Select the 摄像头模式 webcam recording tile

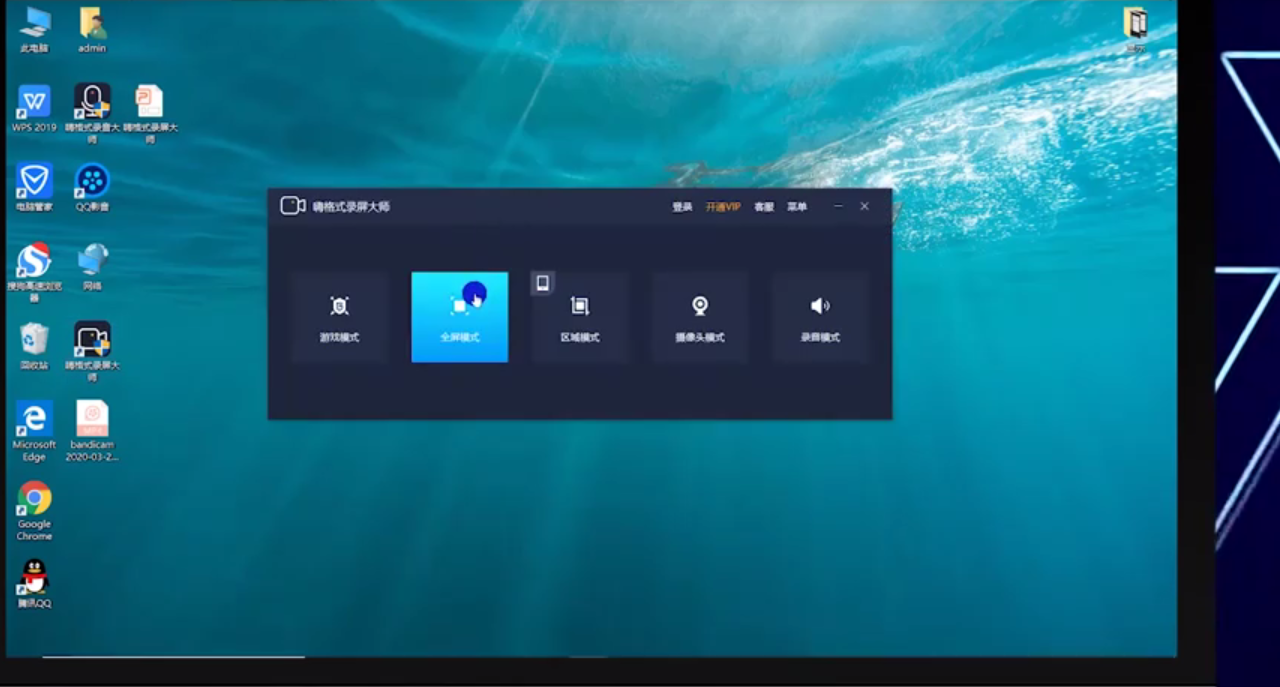pos(700,317)
